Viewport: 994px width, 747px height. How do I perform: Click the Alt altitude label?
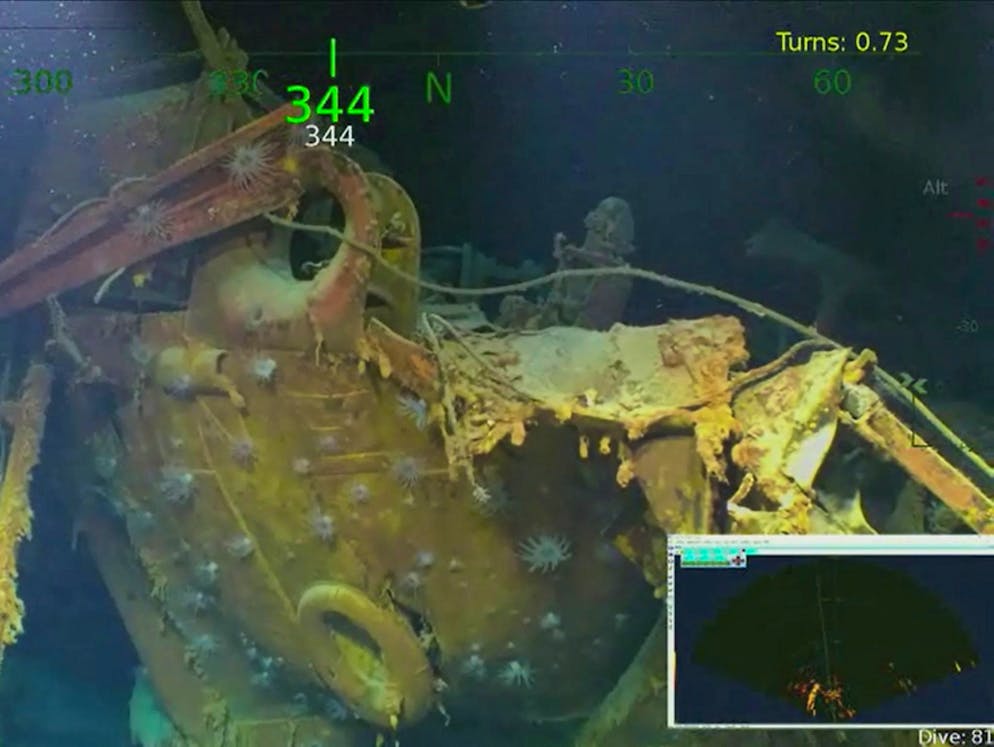click(x=934, y=188)
